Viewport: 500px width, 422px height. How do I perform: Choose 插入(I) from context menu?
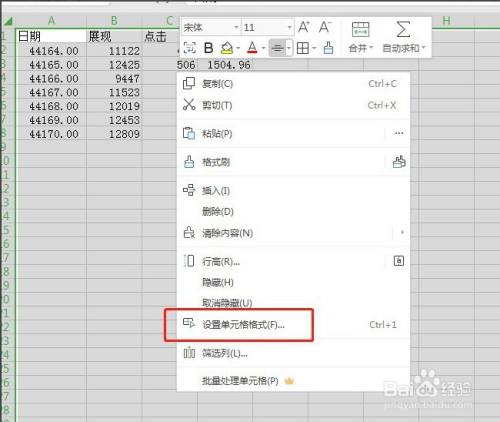coord(293,191)
